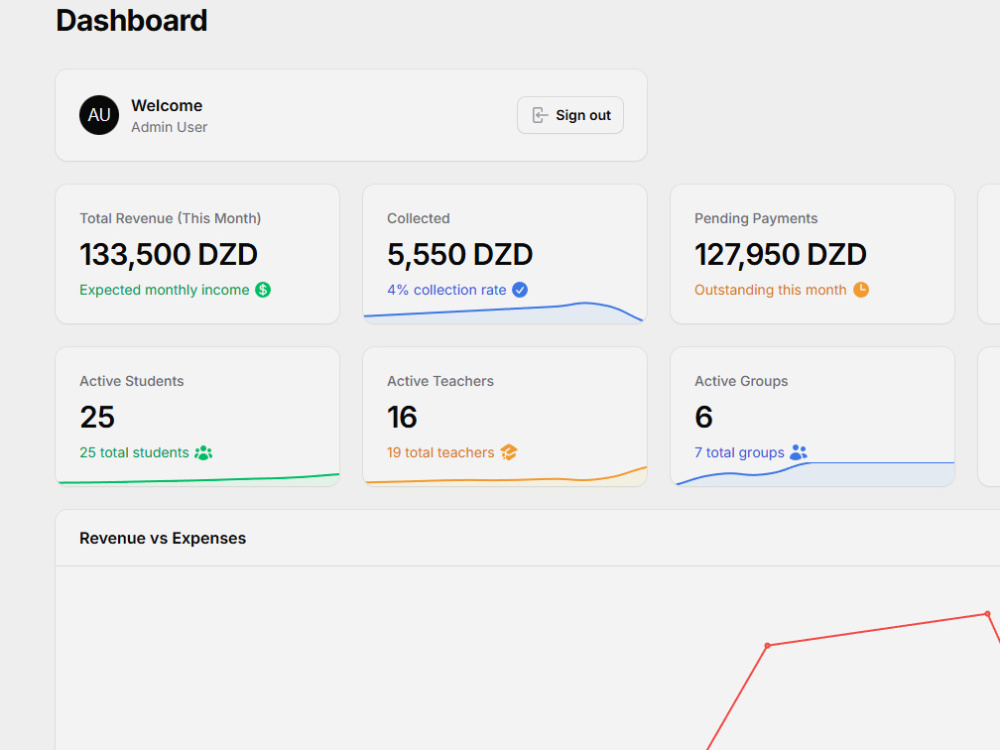Click the blue people icon by total groups

[x=798, y=452]
